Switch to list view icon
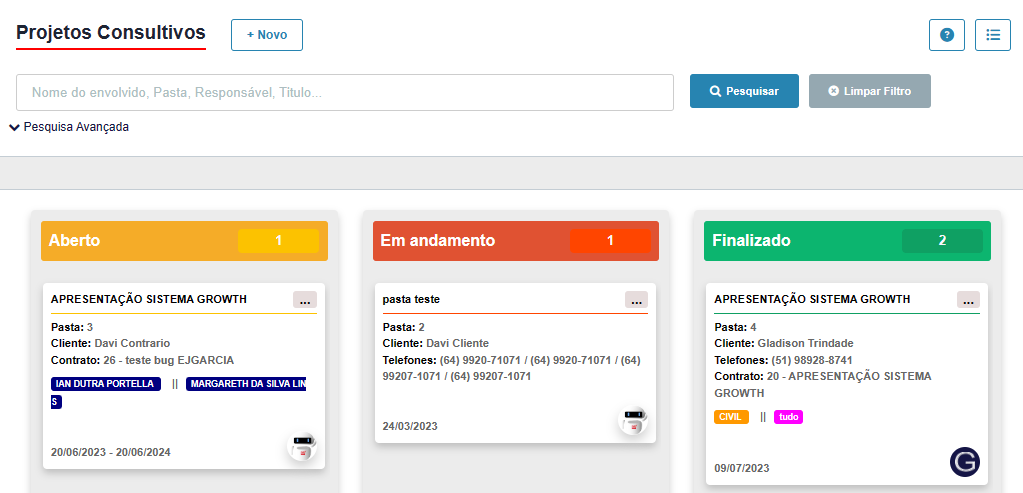The width and height of the screenshot is (1023, 493). click(x=992, y=35)
